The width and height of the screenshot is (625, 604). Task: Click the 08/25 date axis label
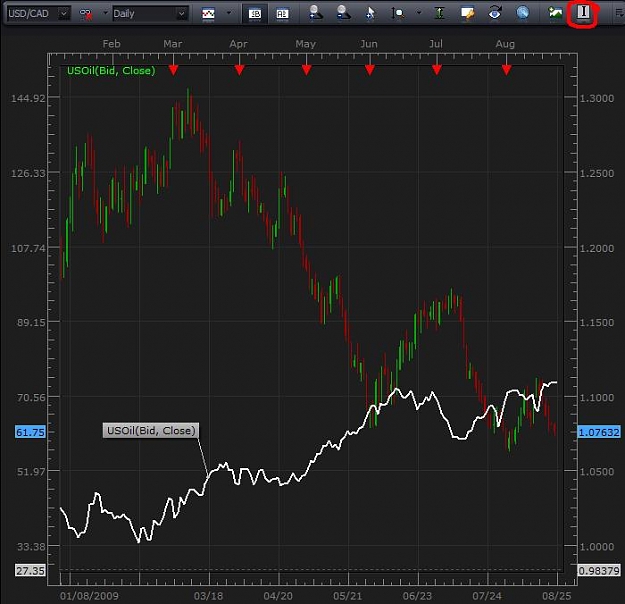coord(556,596)
